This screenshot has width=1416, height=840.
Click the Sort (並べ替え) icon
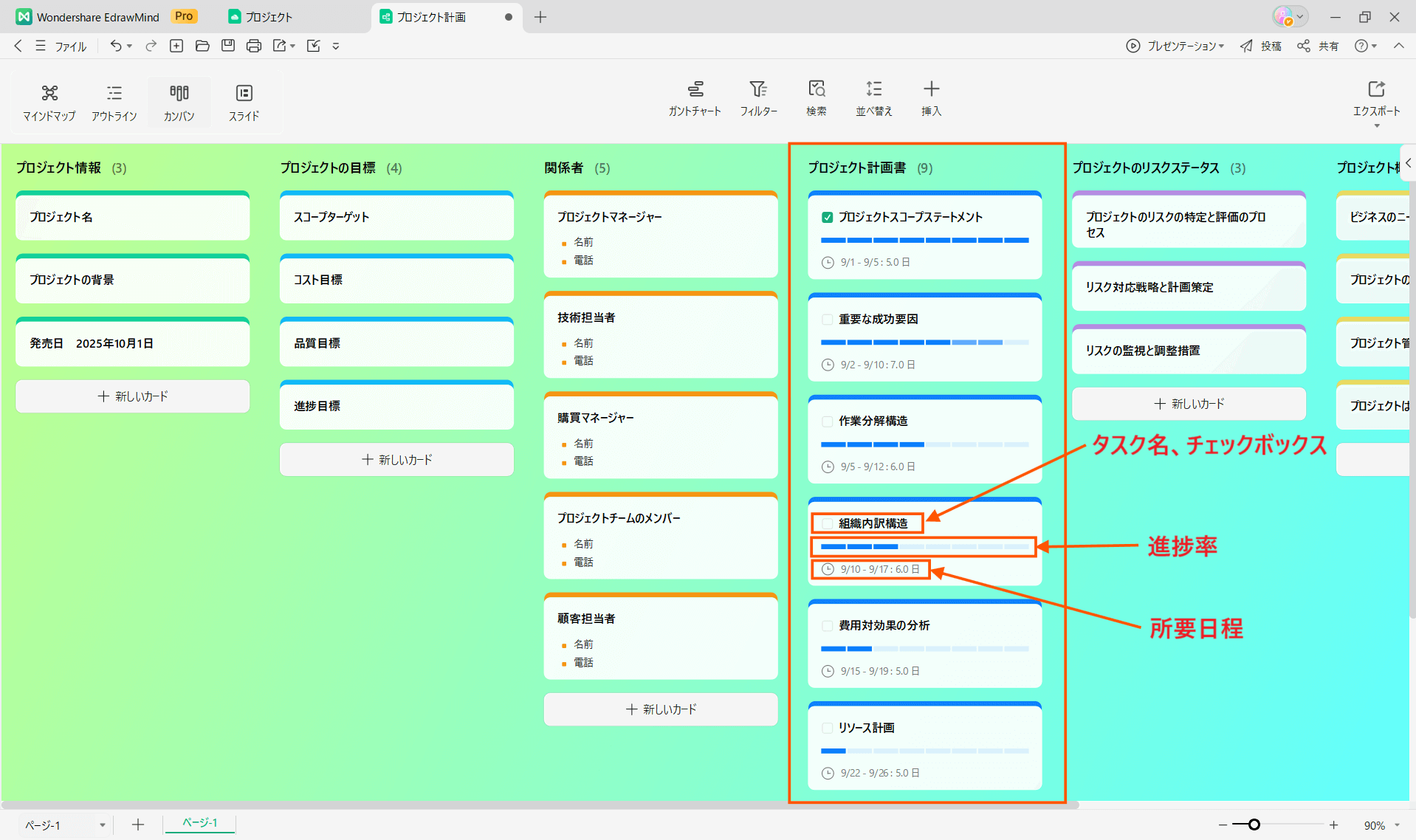click(x=873, y=89)
